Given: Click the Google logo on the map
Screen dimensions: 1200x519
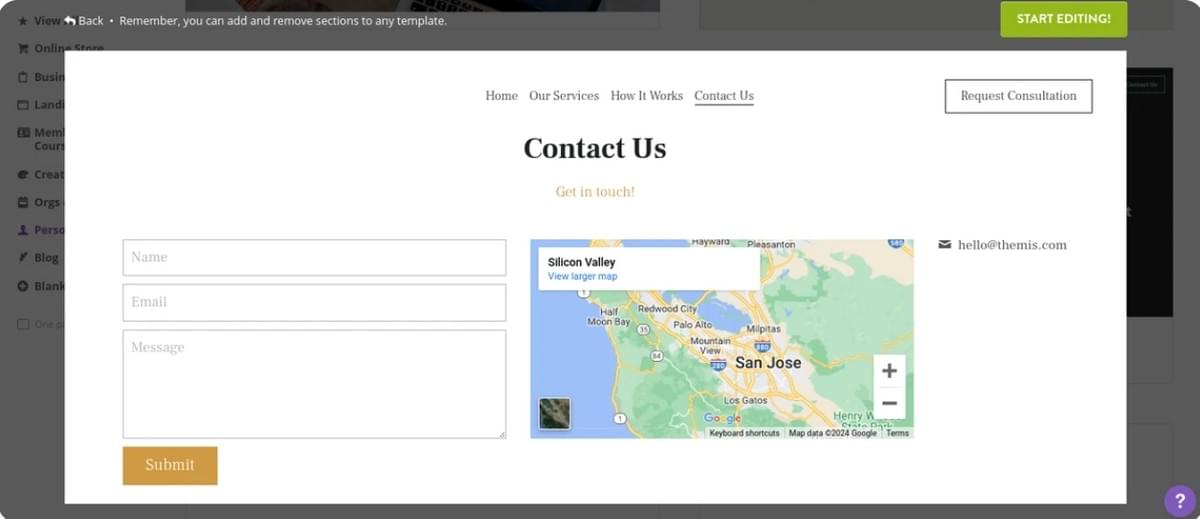Looking at the screenshot, I should (722, 418).
